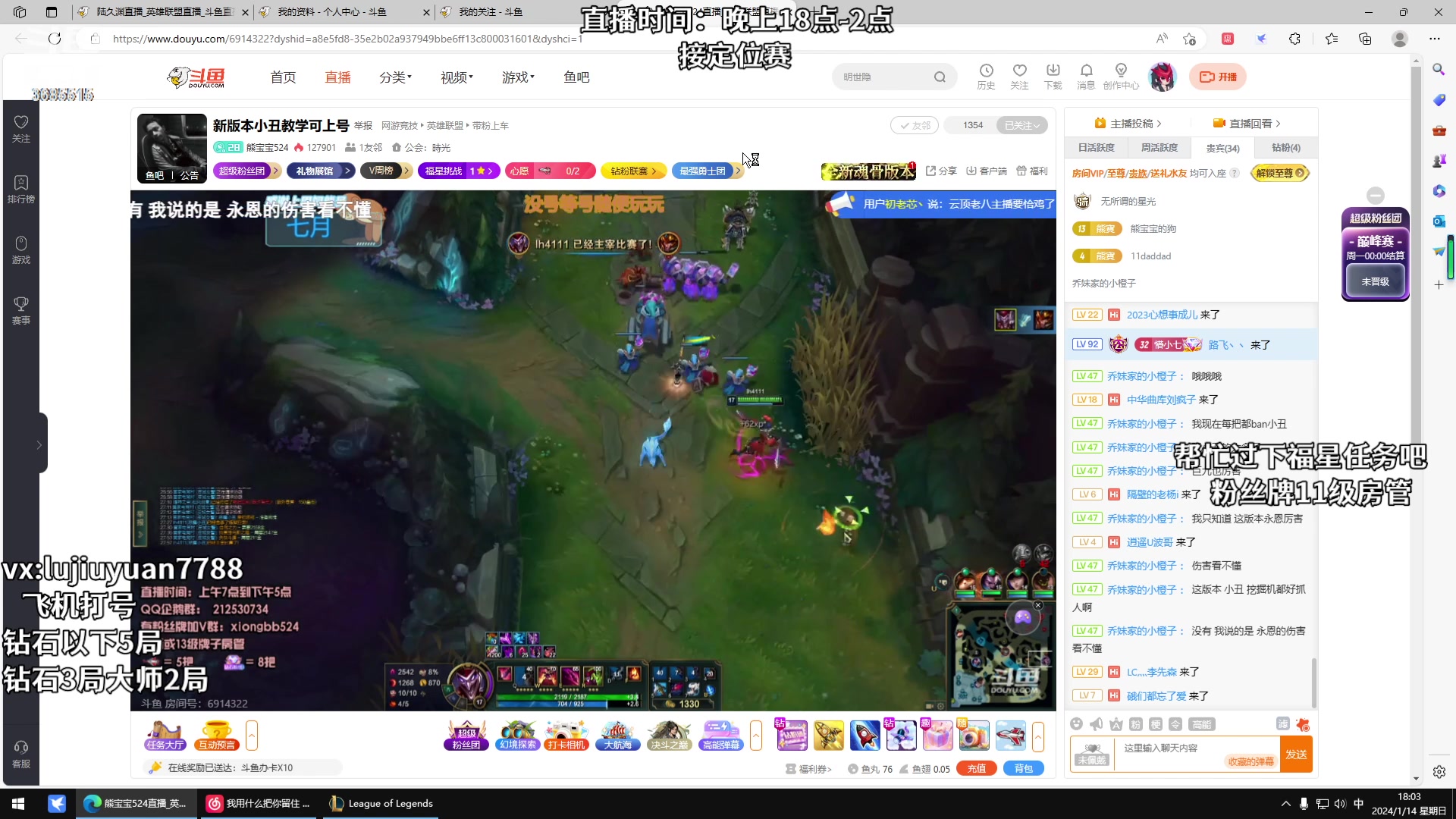This screenshot has height=819, width=1456.
Task: Open the 大航海 ship icon
Action: point(618,736)
